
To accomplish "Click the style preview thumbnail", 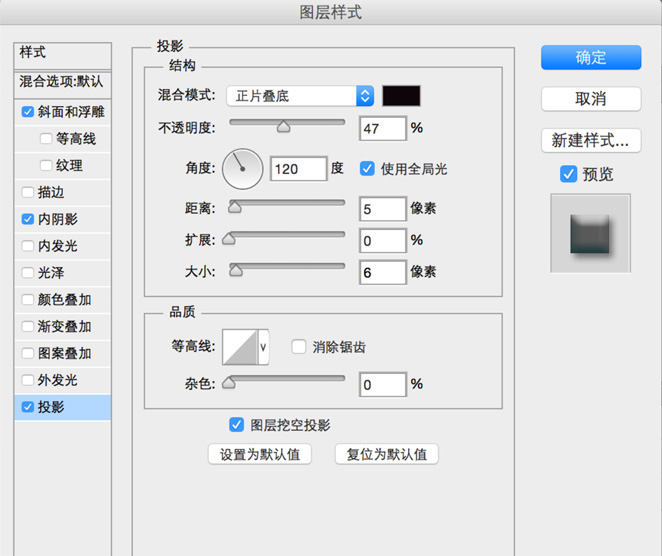I will [590, 233].
